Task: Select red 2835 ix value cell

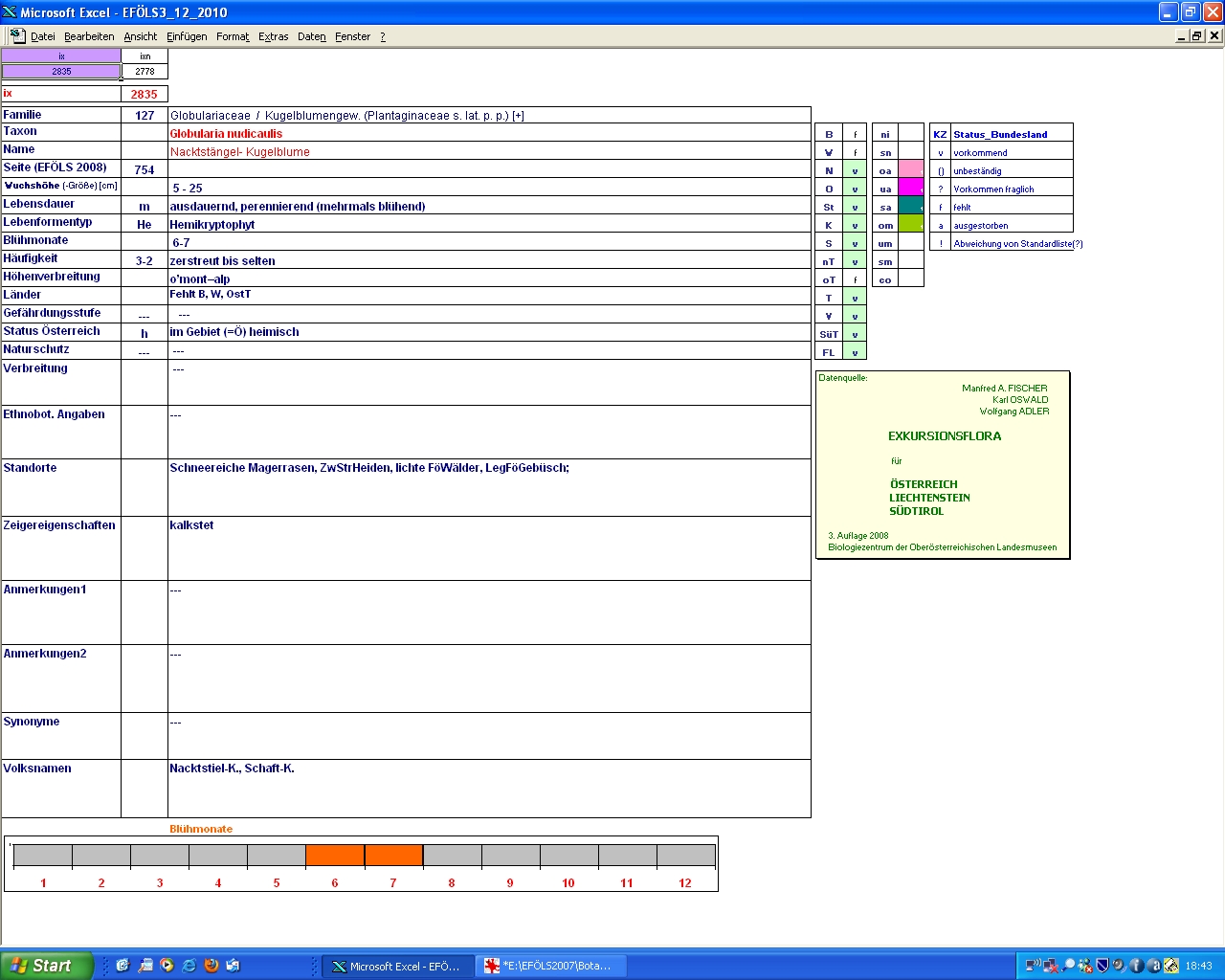Action: (145, 95)
